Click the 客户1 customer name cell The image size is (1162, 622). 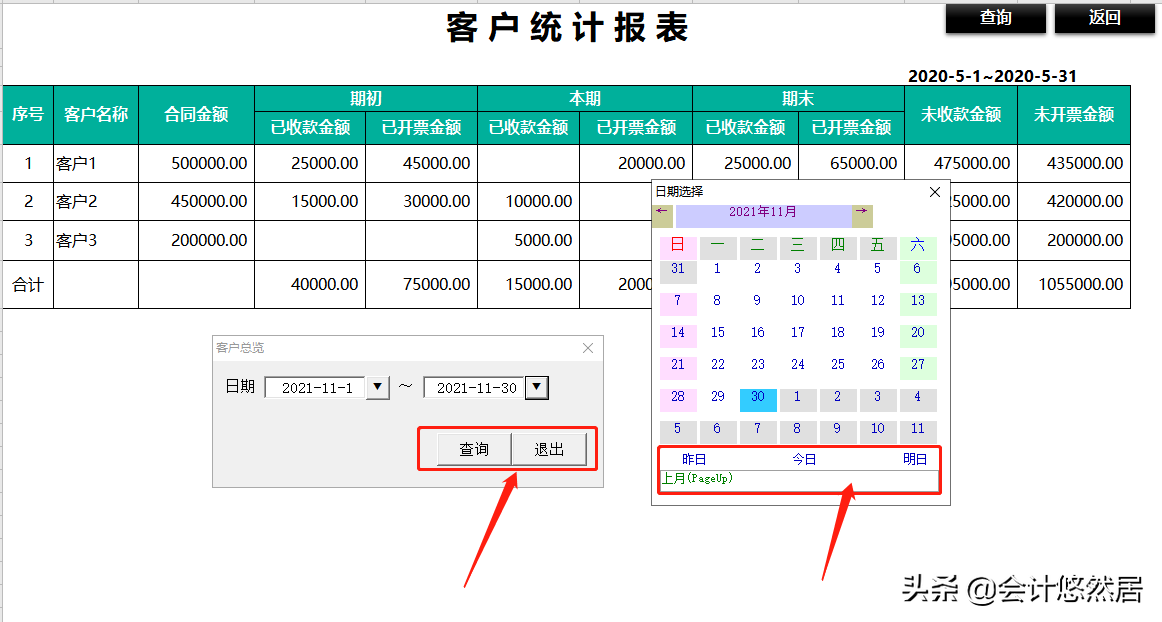96,162
